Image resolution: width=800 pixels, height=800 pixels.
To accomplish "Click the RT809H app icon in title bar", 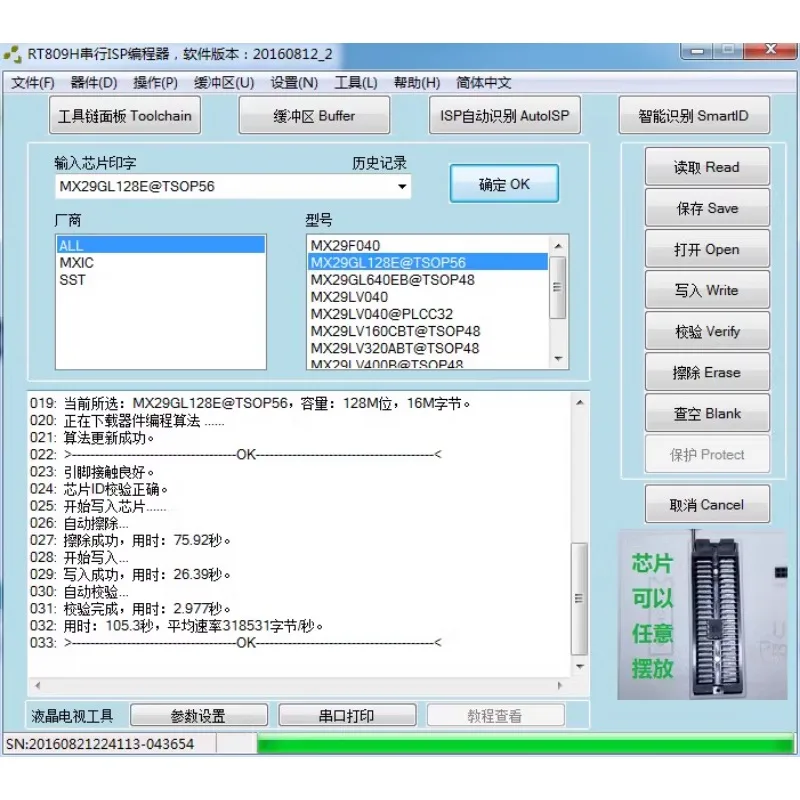I will [x=12, y=54].
